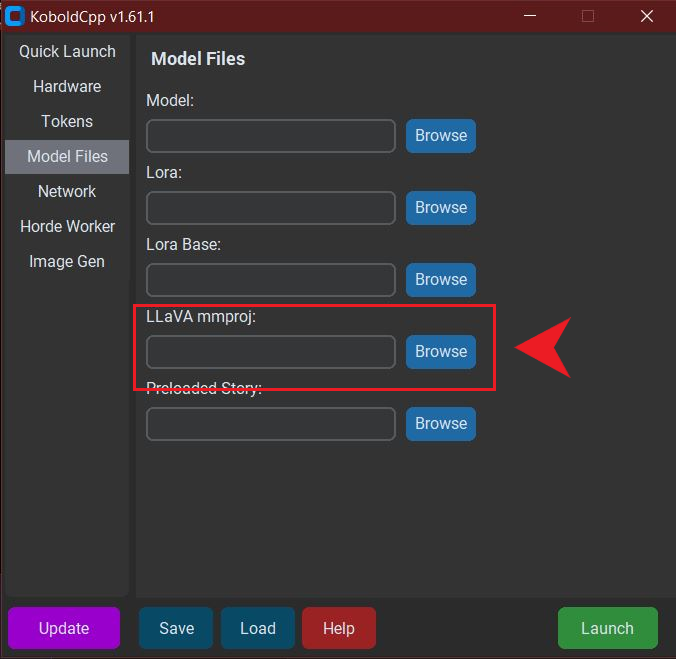Image resolution: width=676 pixels, height=659 pixels.
Task: Switch to the Hardware tab
Action: (x=67, y=87)
